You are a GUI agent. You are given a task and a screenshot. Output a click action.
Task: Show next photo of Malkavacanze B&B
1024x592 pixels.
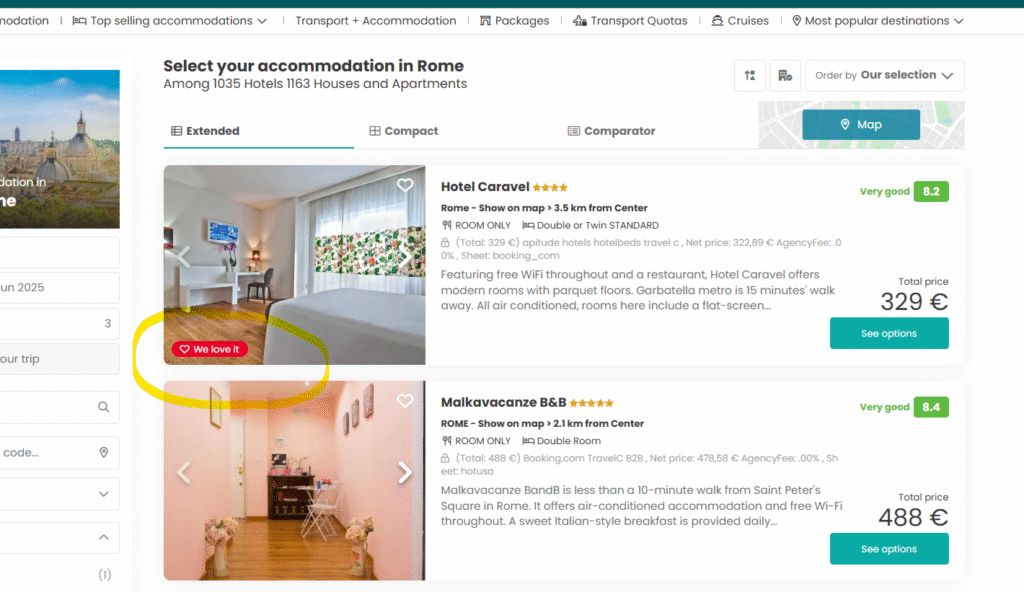point(405,472)
